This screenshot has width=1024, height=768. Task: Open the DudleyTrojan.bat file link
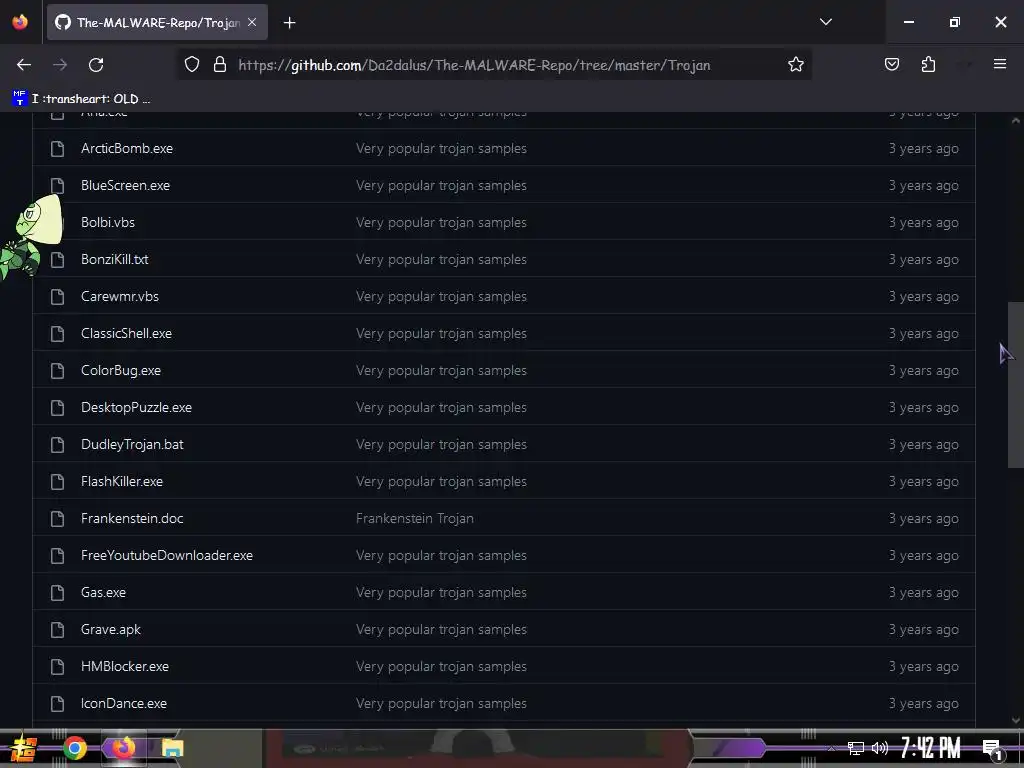point(132,444)
